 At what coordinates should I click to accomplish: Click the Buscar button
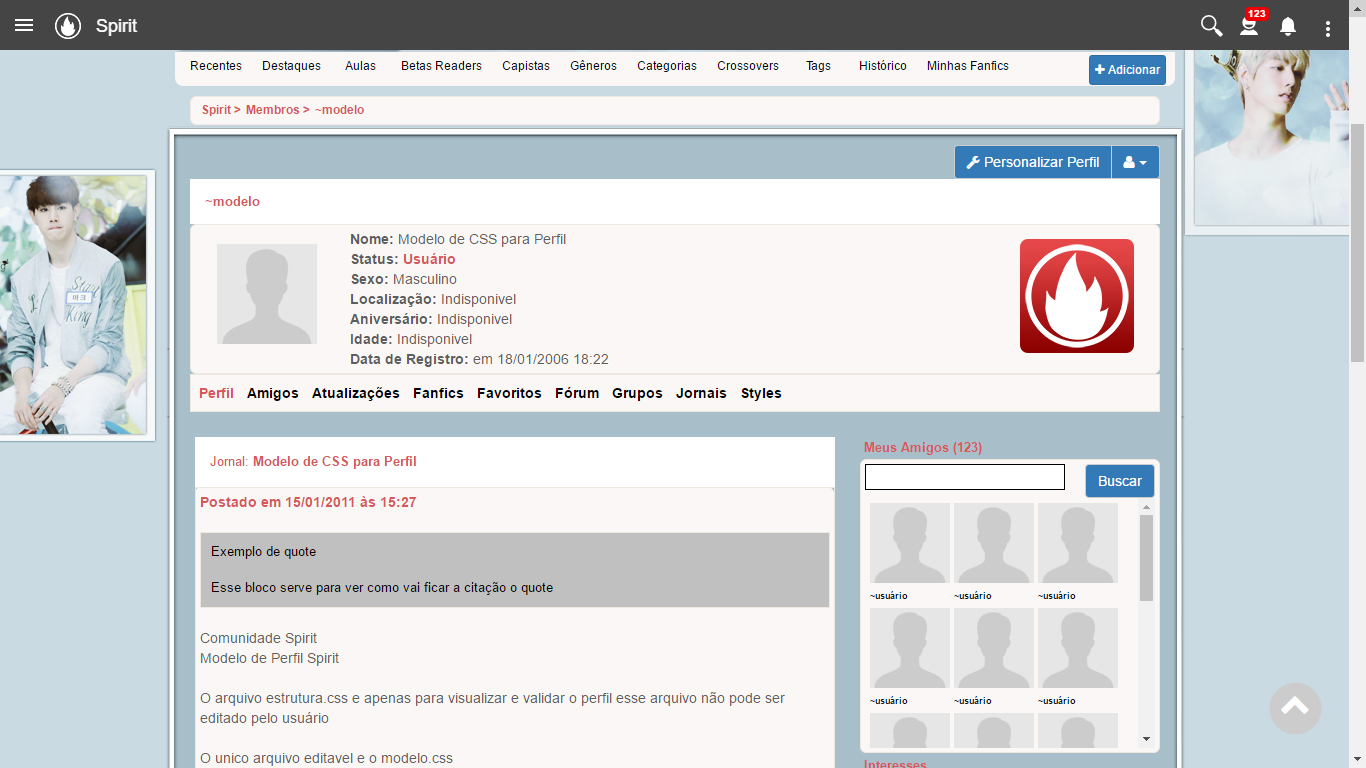[1120, 481]
